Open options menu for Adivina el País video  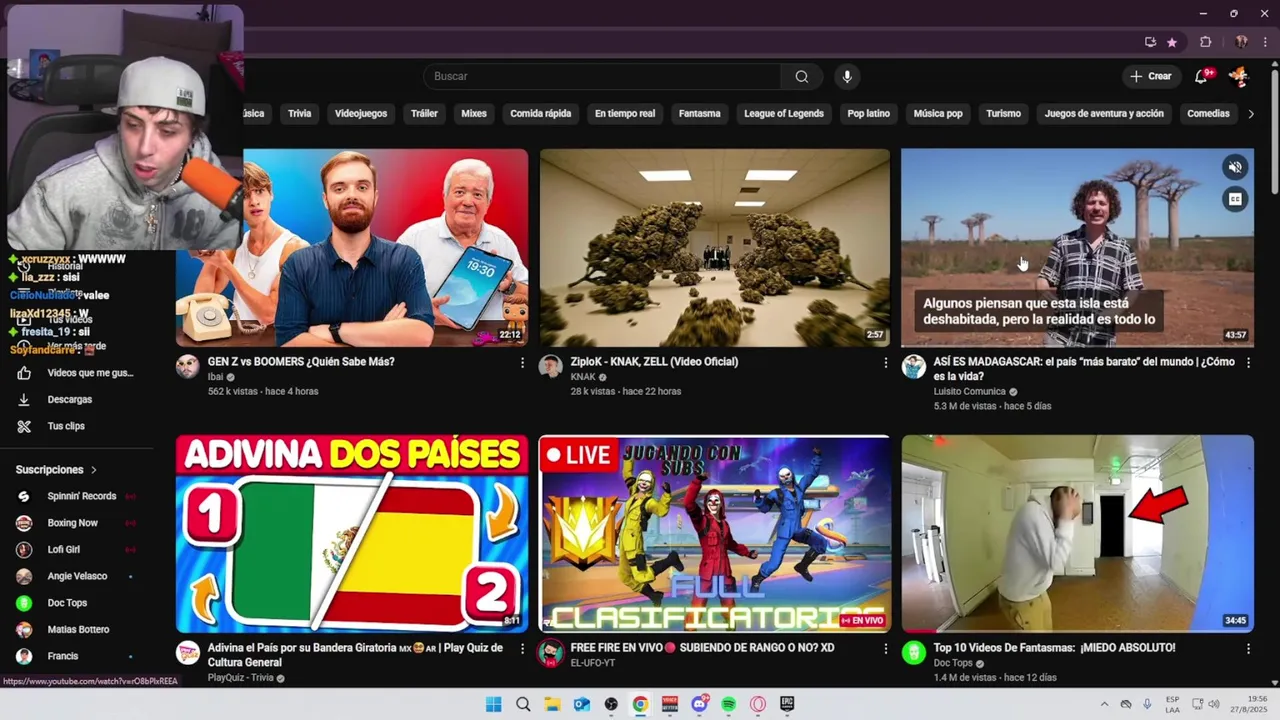[x=522, y=649]
